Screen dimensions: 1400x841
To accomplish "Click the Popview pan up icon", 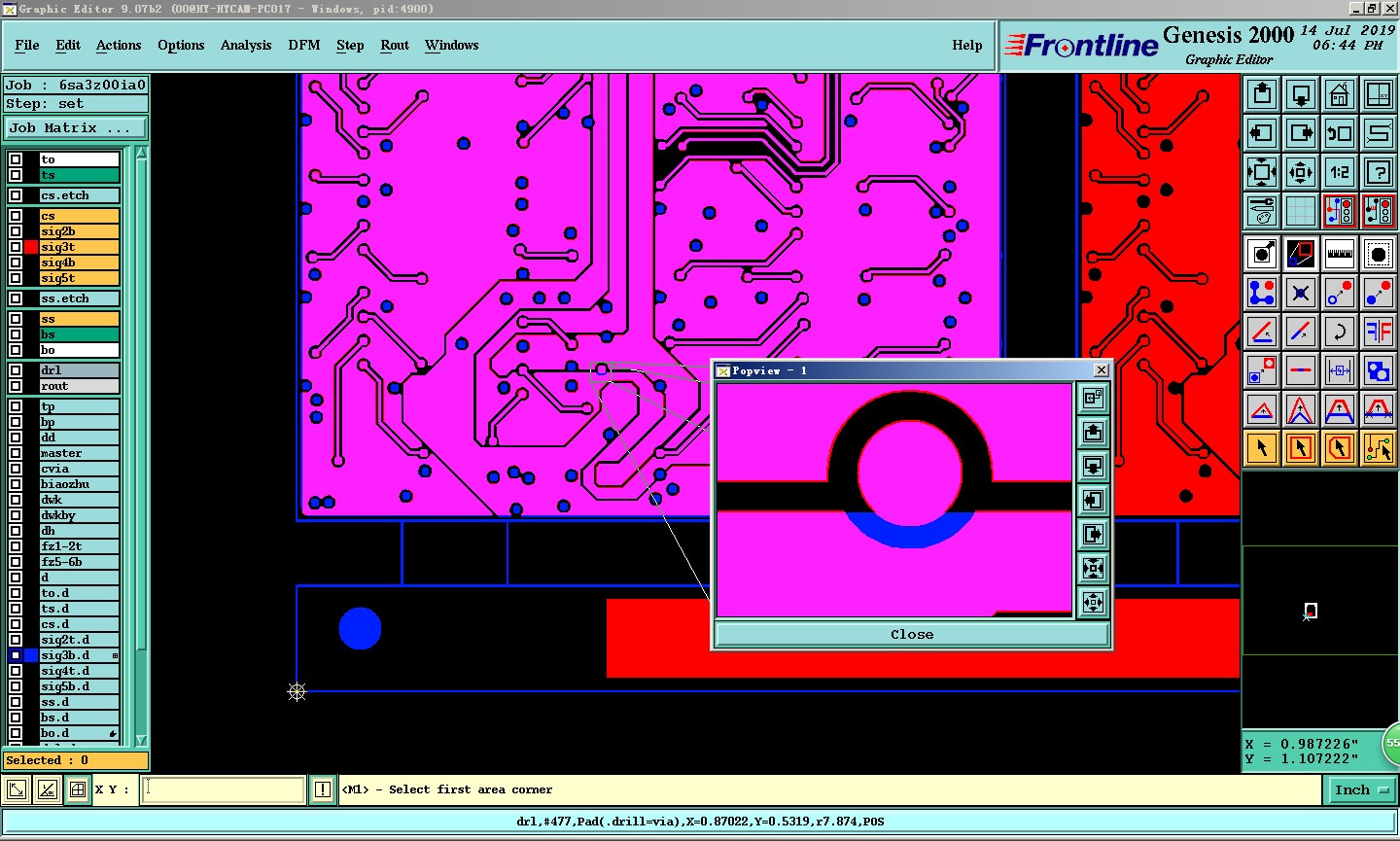I will pyautogui.click(x=1094, y=432).
